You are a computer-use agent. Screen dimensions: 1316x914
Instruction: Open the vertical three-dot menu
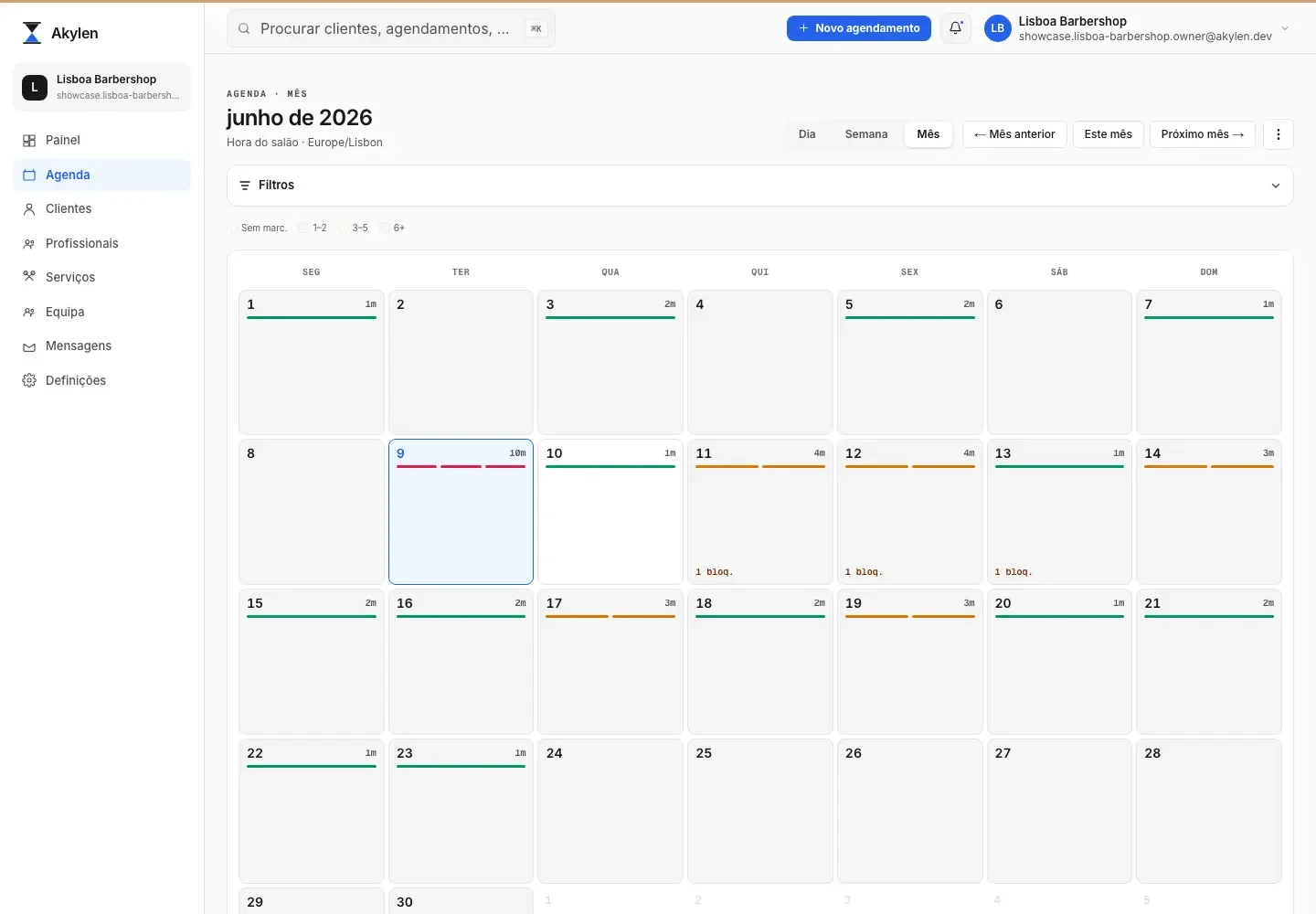[1279, 134]
